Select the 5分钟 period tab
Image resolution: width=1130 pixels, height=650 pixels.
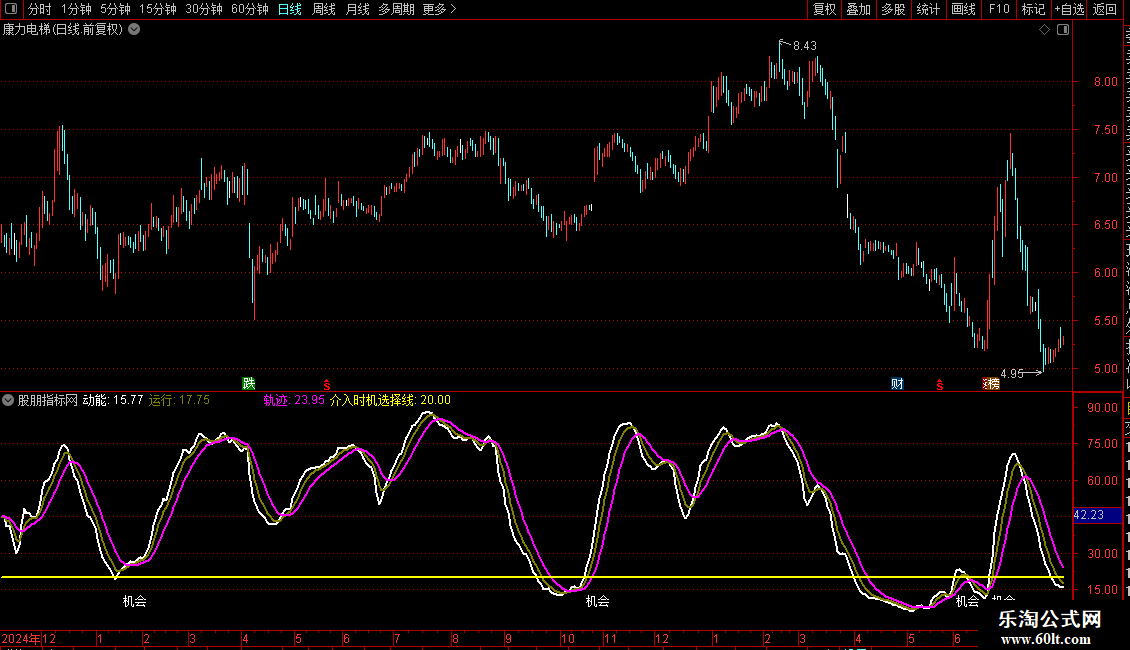coord(115,9)
